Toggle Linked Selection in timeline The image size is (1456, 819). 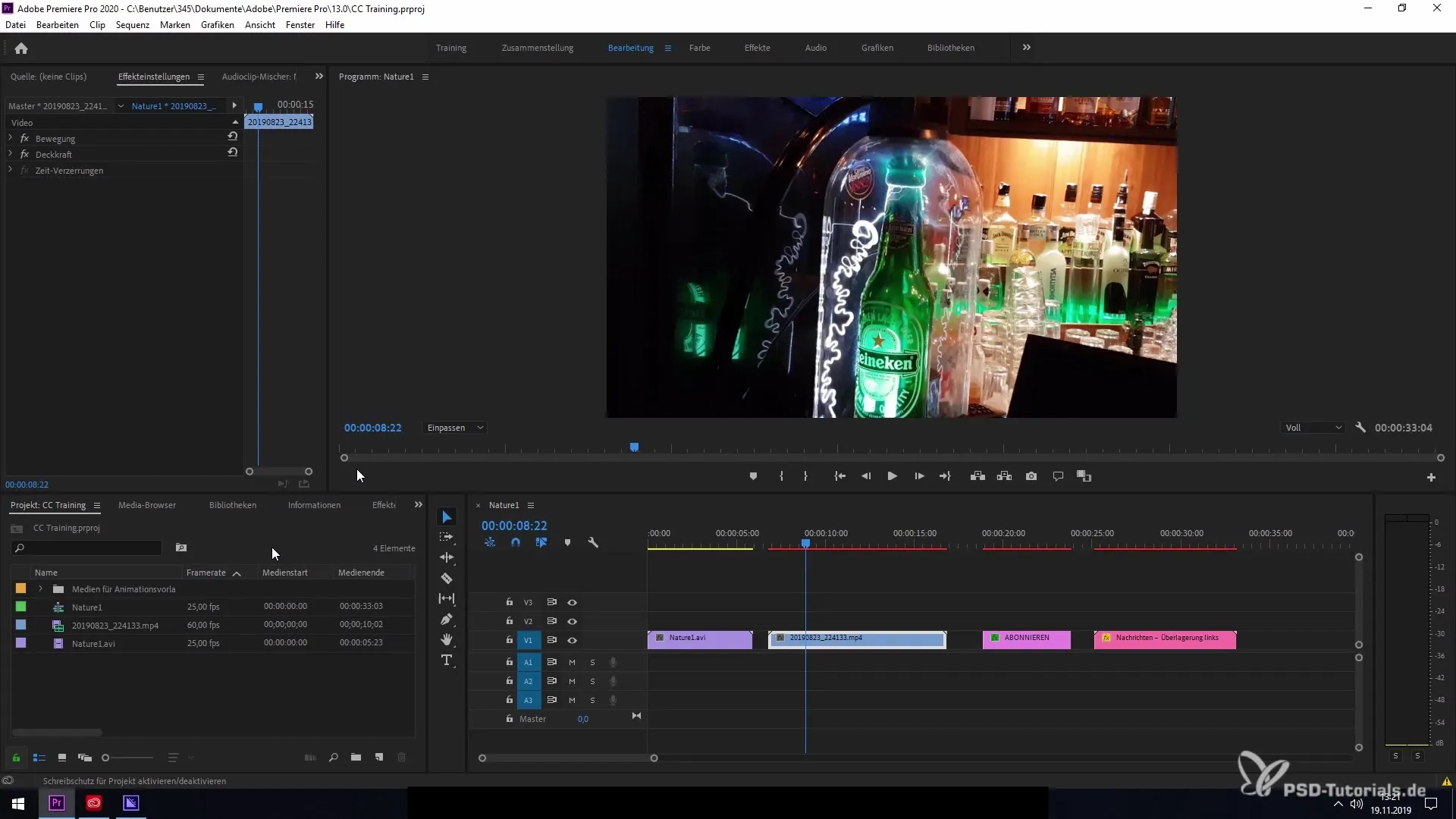tap(541, 543)
